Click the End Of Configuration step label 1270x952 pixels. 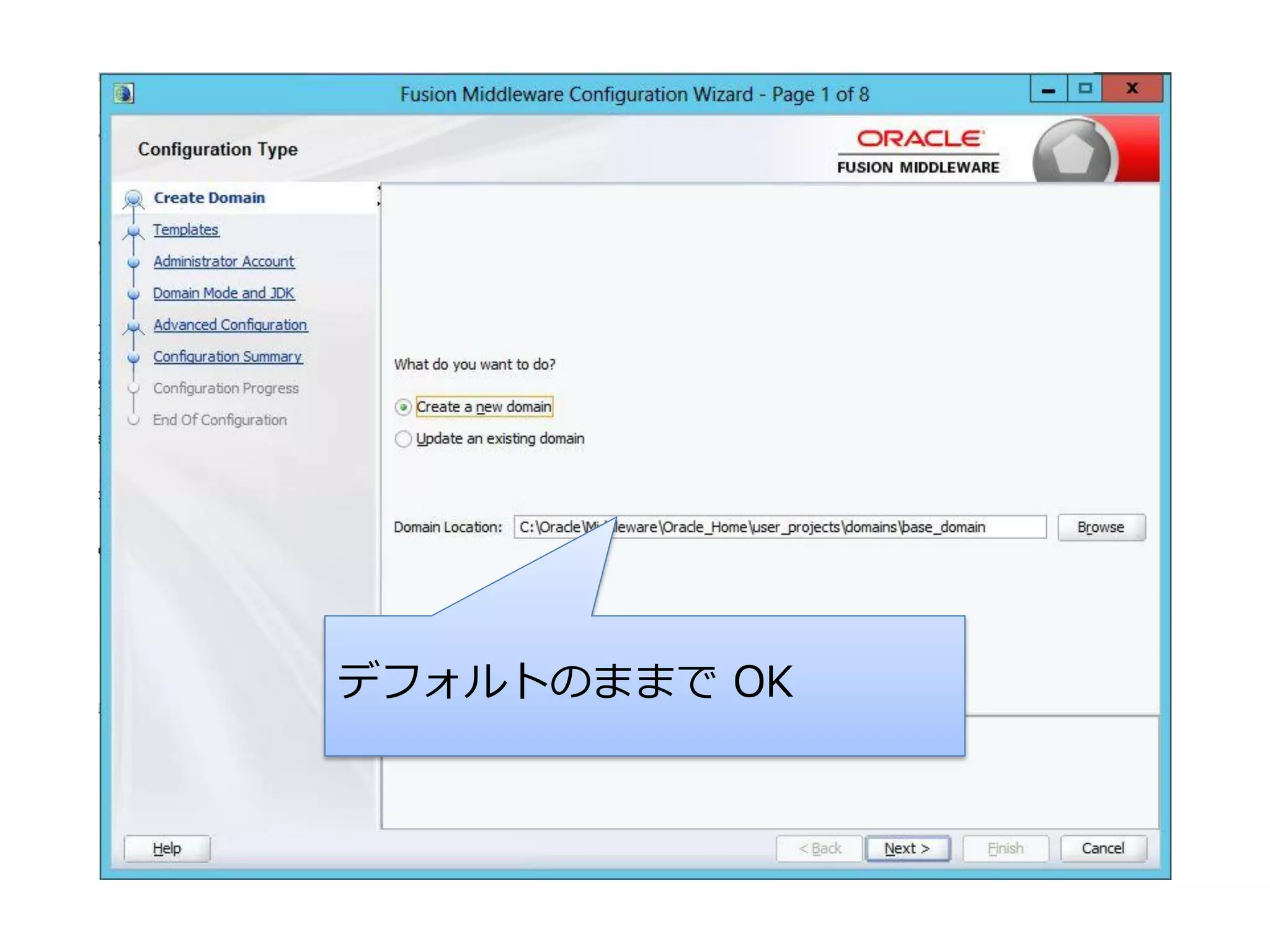[x=220, y=420]
